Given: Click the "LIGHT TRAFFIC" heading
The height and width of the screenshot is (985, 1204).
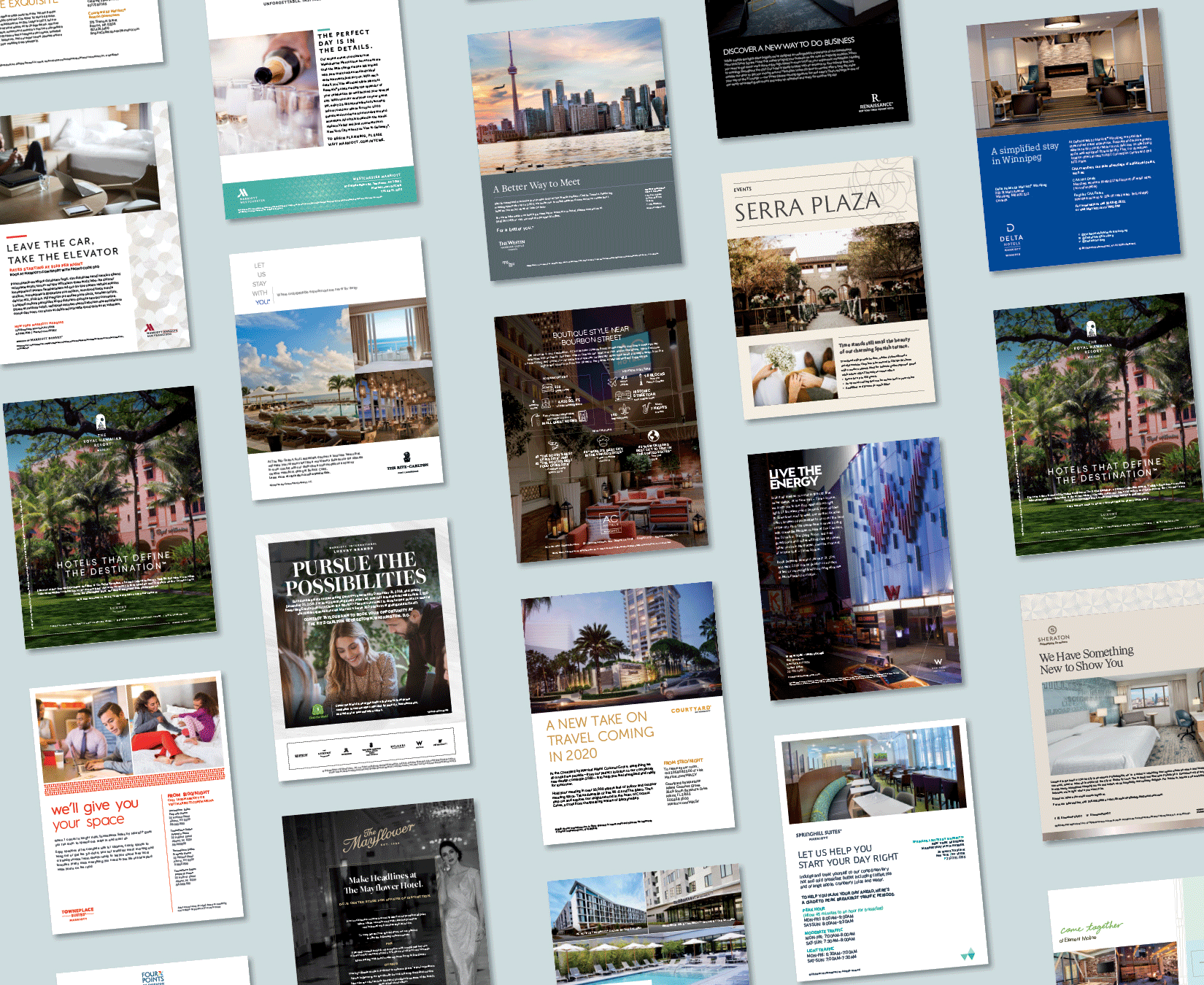Looking at the screenshot, I should (820, 950).
